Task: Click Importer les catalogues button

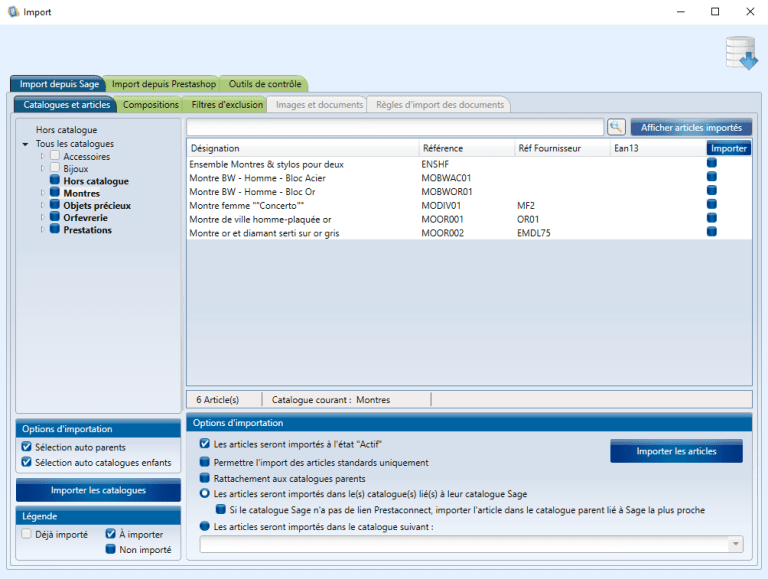Action: pyautogui.click(x=98, y=490)
